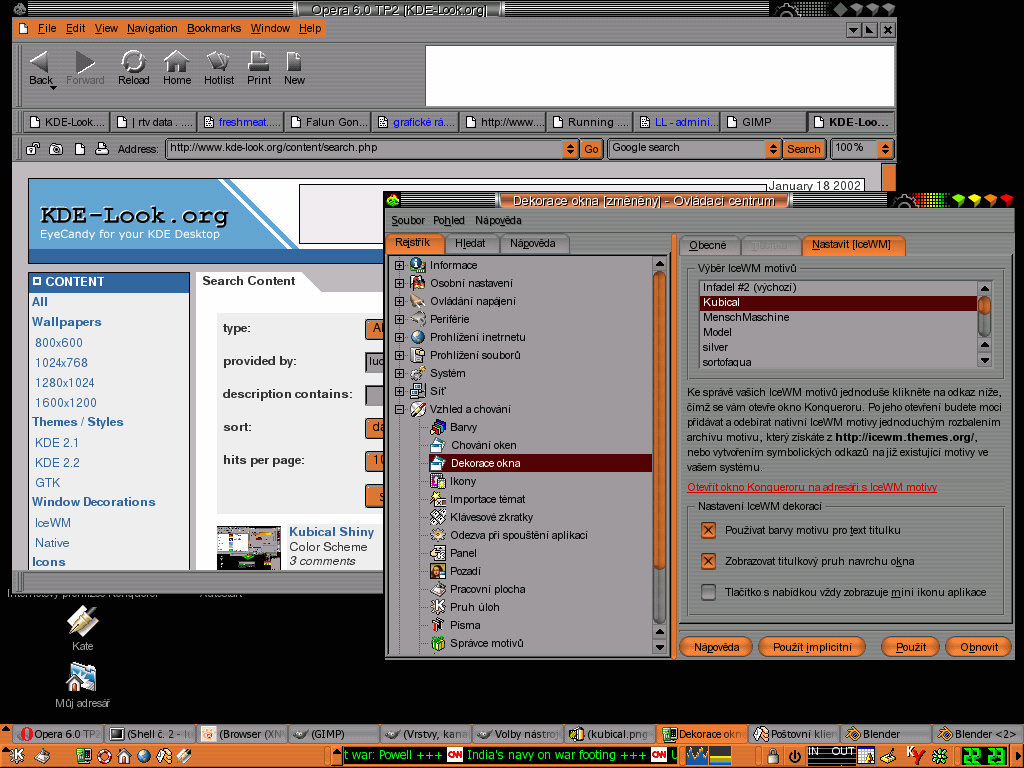Toggle Používat barvy motivu pro text titulku
The height and width of the screenshot is (768, 1024).
coord(708,530)
